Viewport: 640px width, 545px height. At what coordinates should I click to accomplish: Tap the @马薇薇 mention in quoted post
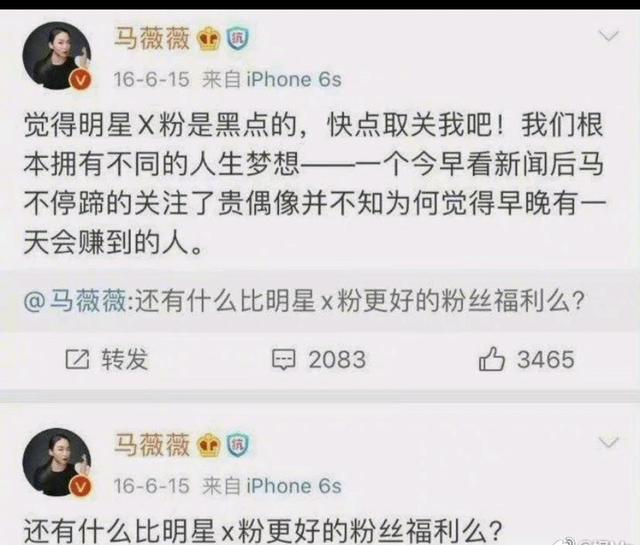coord(75,301)
